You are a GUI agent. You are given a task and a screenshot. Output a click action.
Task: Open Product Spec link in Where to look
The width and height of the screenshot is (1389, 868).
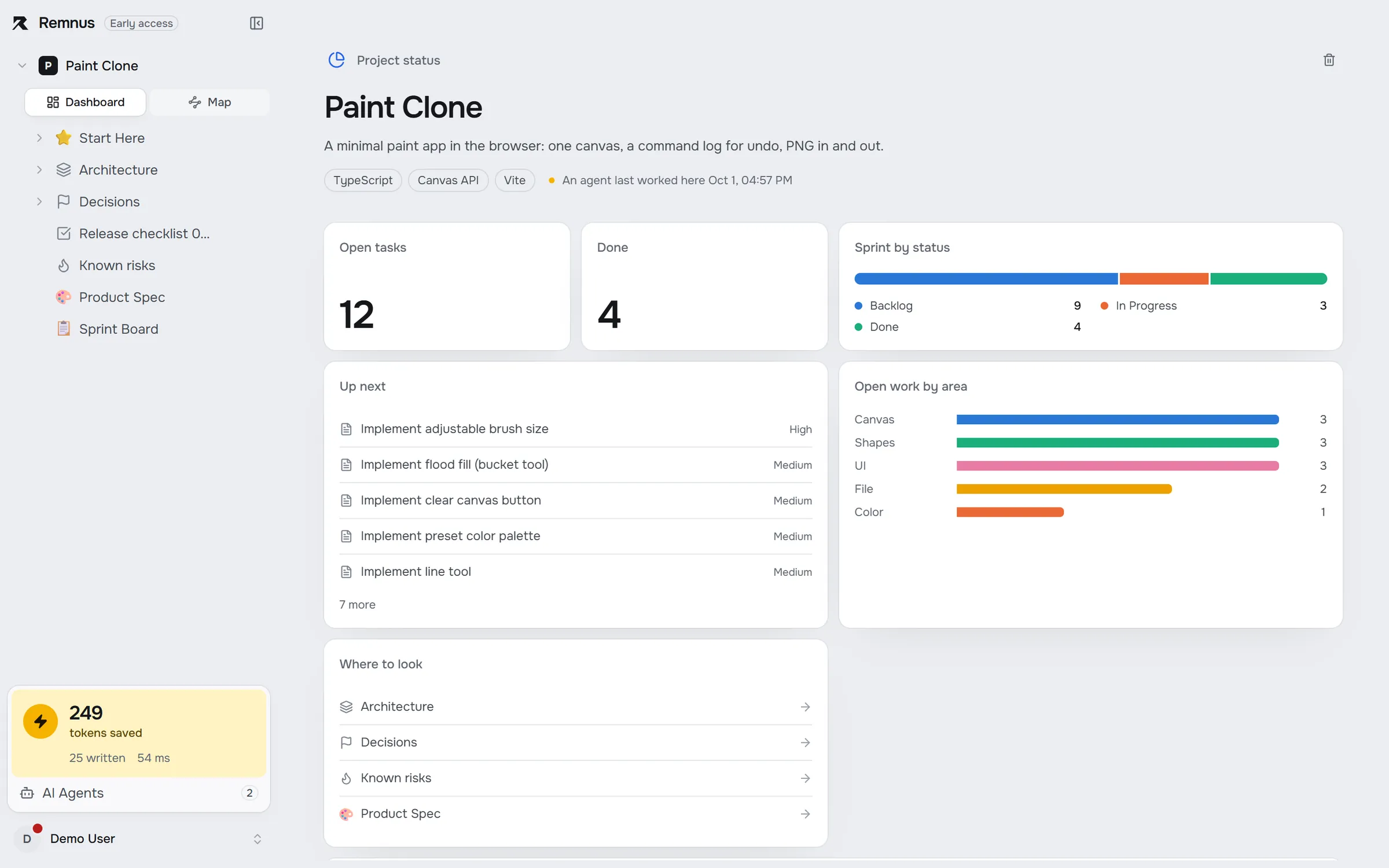point(575,814)
